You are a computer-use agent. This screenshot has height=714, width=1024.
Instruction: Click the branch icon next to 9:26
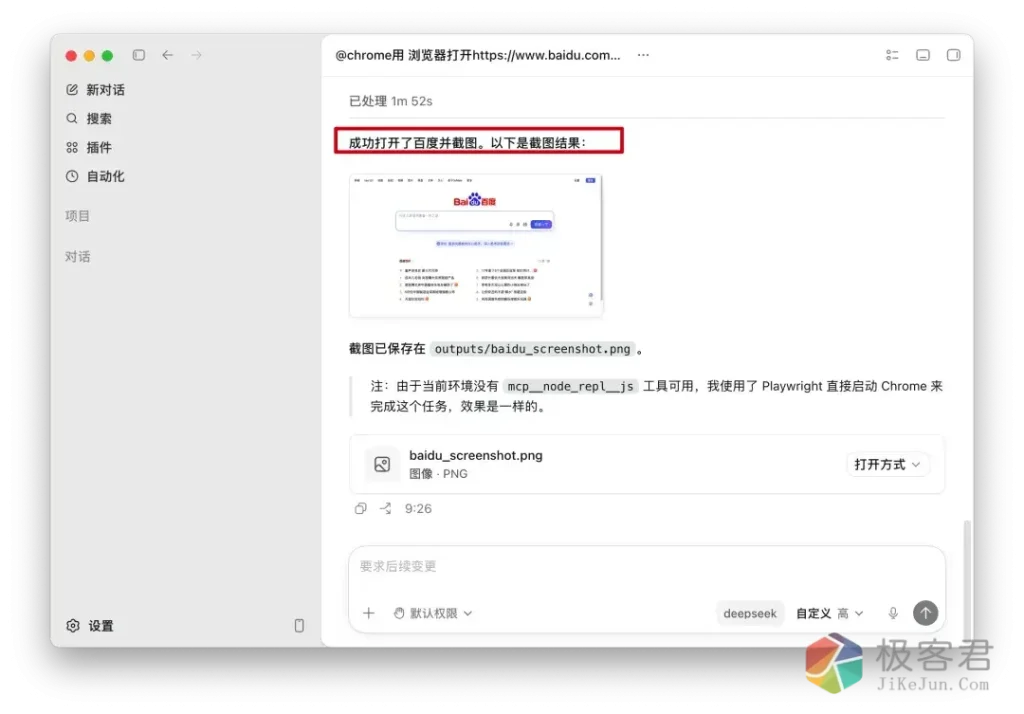click(386, 508)
